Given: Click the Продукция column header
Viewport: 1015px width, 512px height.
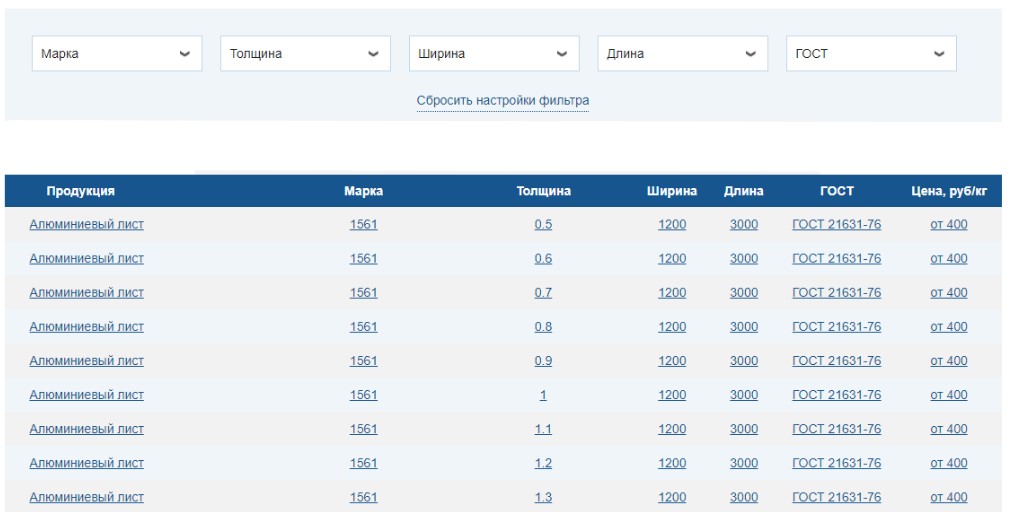Looking at the screenshot, I should pos(80,191).
